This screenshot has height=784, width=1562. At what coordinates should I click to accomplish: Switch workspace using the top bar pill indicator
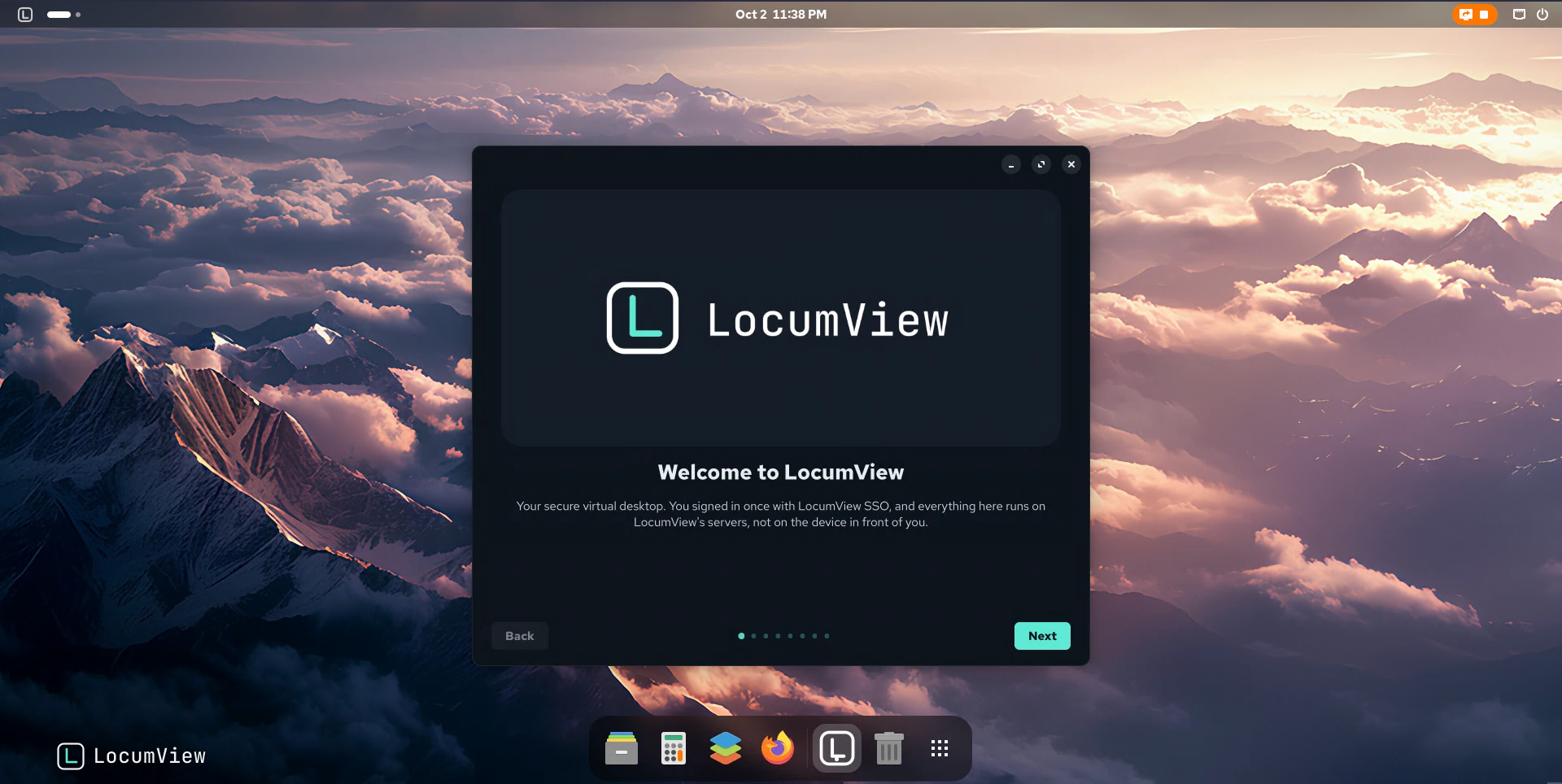click(63, 15)
